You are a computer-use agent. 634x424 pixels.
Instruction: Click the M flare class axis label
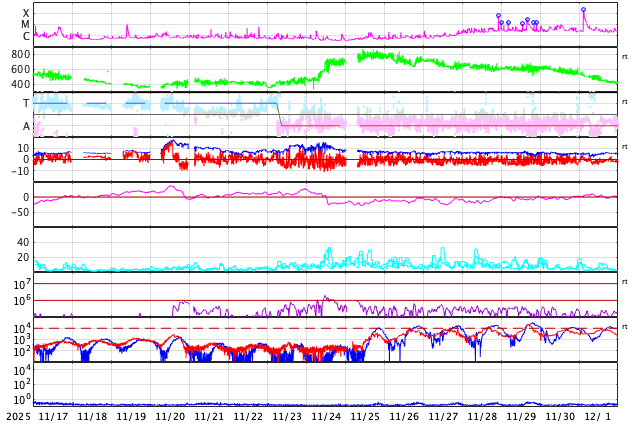pyautogui.click(x=26, y=25)
